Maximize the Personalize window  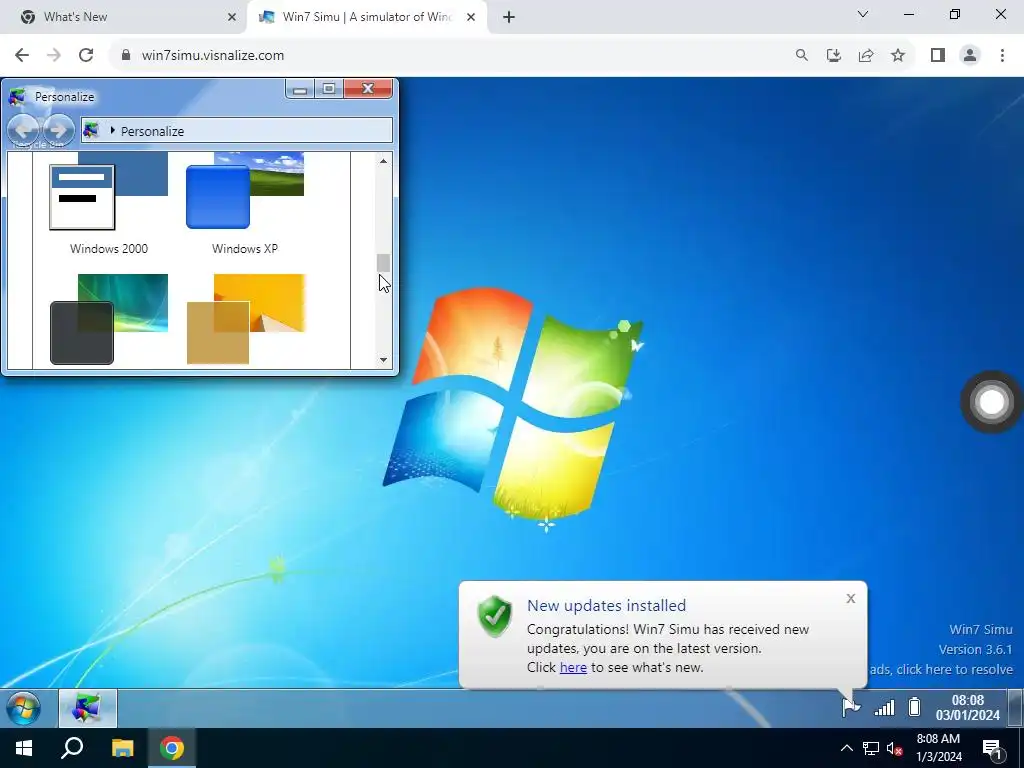329,89
